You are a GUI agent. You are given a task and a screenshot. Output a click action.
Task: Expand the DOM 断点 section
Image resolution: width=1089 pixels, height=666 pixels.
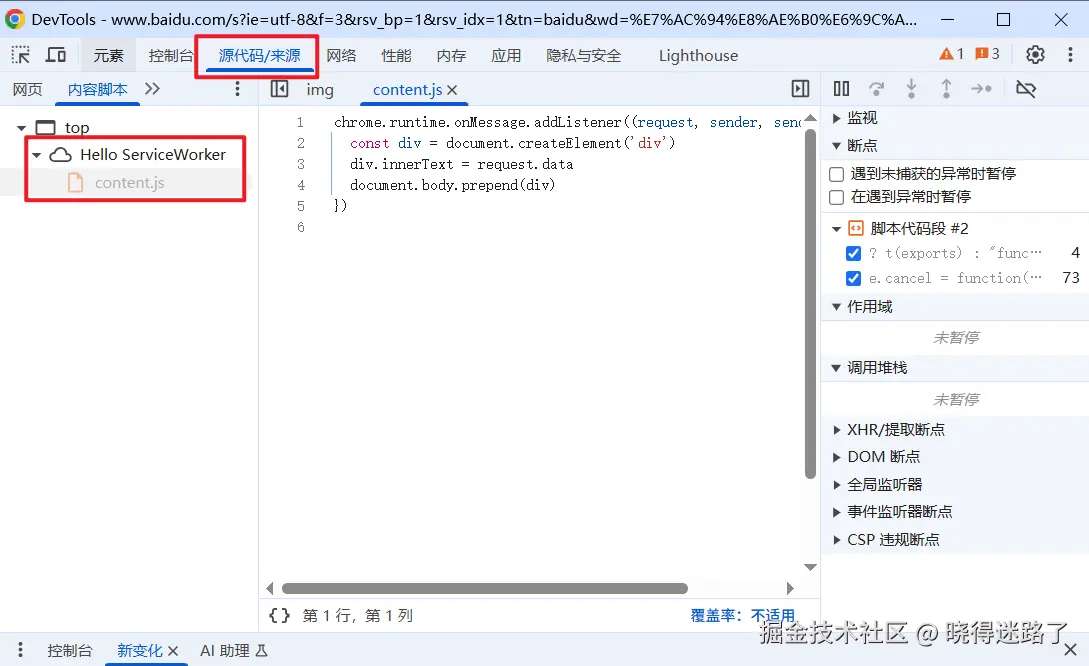click(837, 457)
